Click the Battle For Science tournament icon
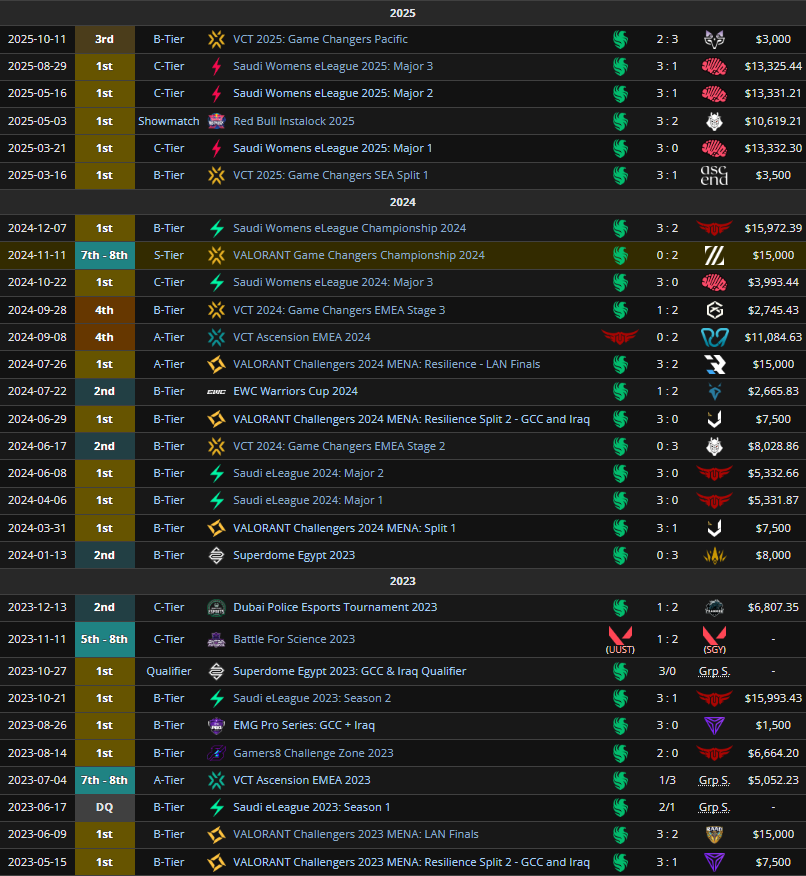The width and height of the screenshot is (806, 876). click(x=216, y=639)
